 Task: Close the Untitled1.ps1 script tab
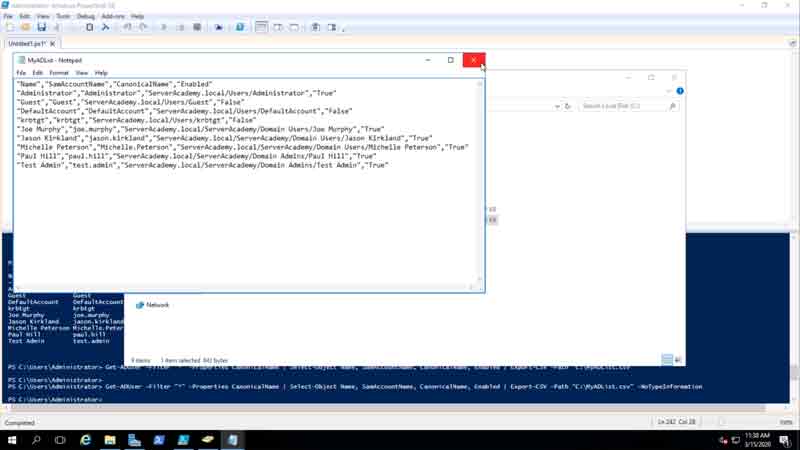[53, 44]
